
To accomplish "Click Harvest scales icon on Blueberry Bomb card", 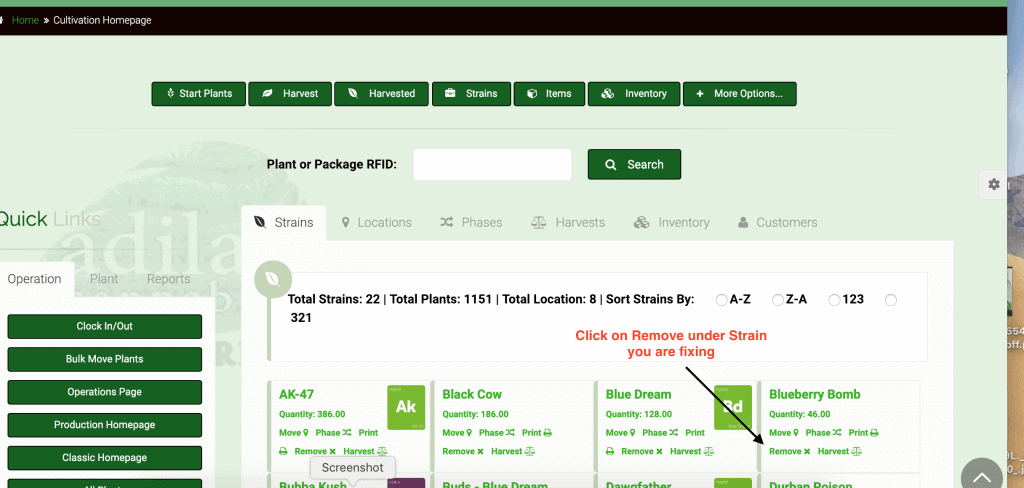I will 857,451.
